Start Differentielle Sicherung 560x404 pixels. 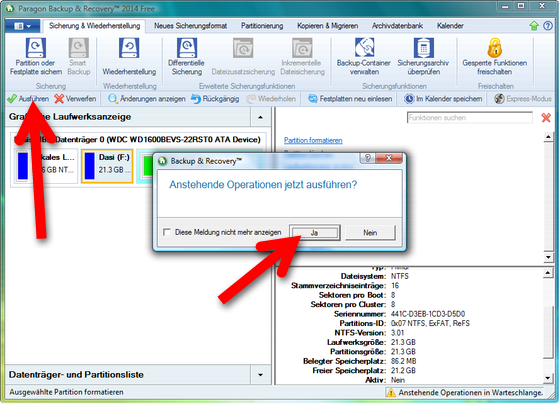coord(186,57)
